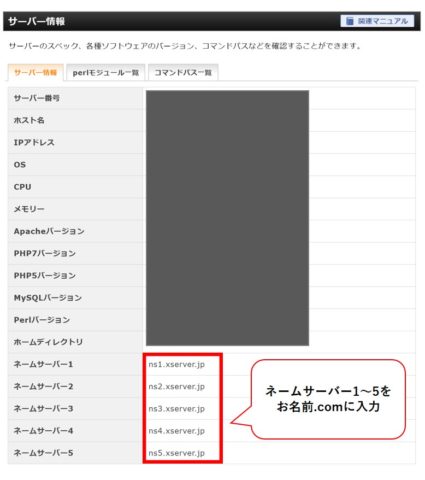Click the book icon beside 関連マニュアル
425x480 pixels.
pos(349,21)
